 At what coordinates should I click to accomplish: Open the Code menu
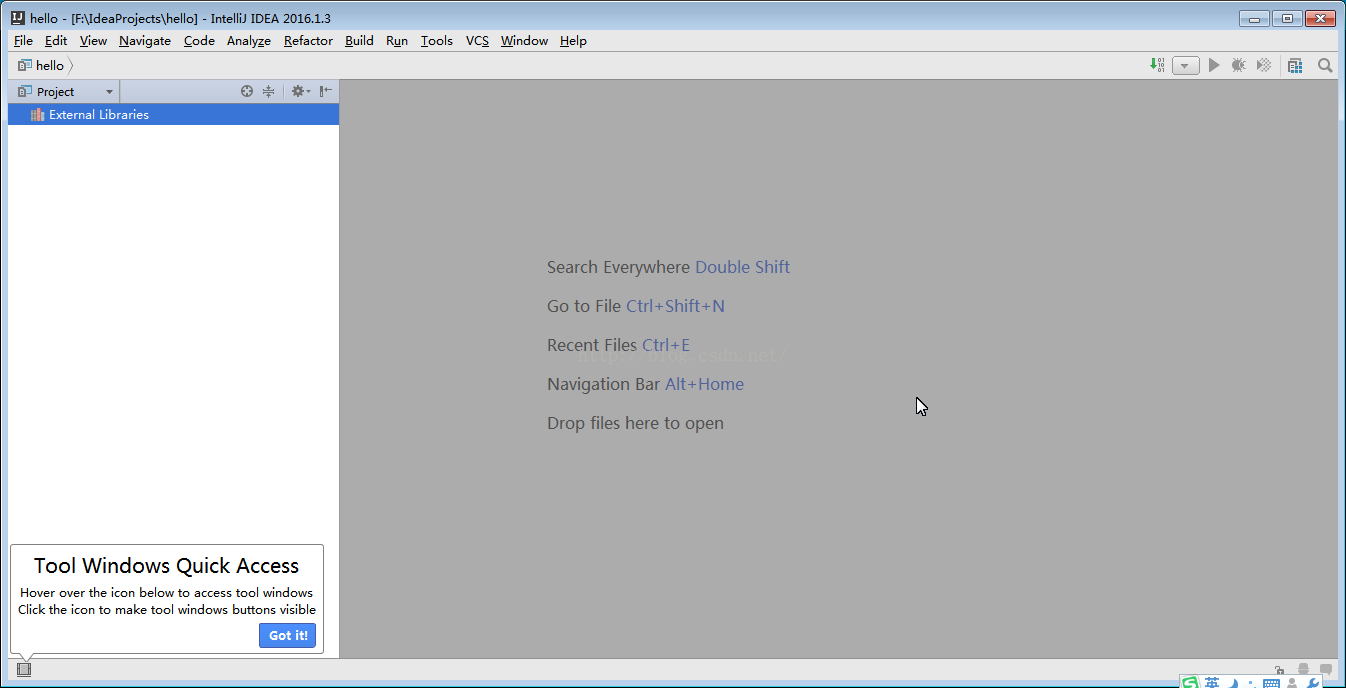click(199, 41)
